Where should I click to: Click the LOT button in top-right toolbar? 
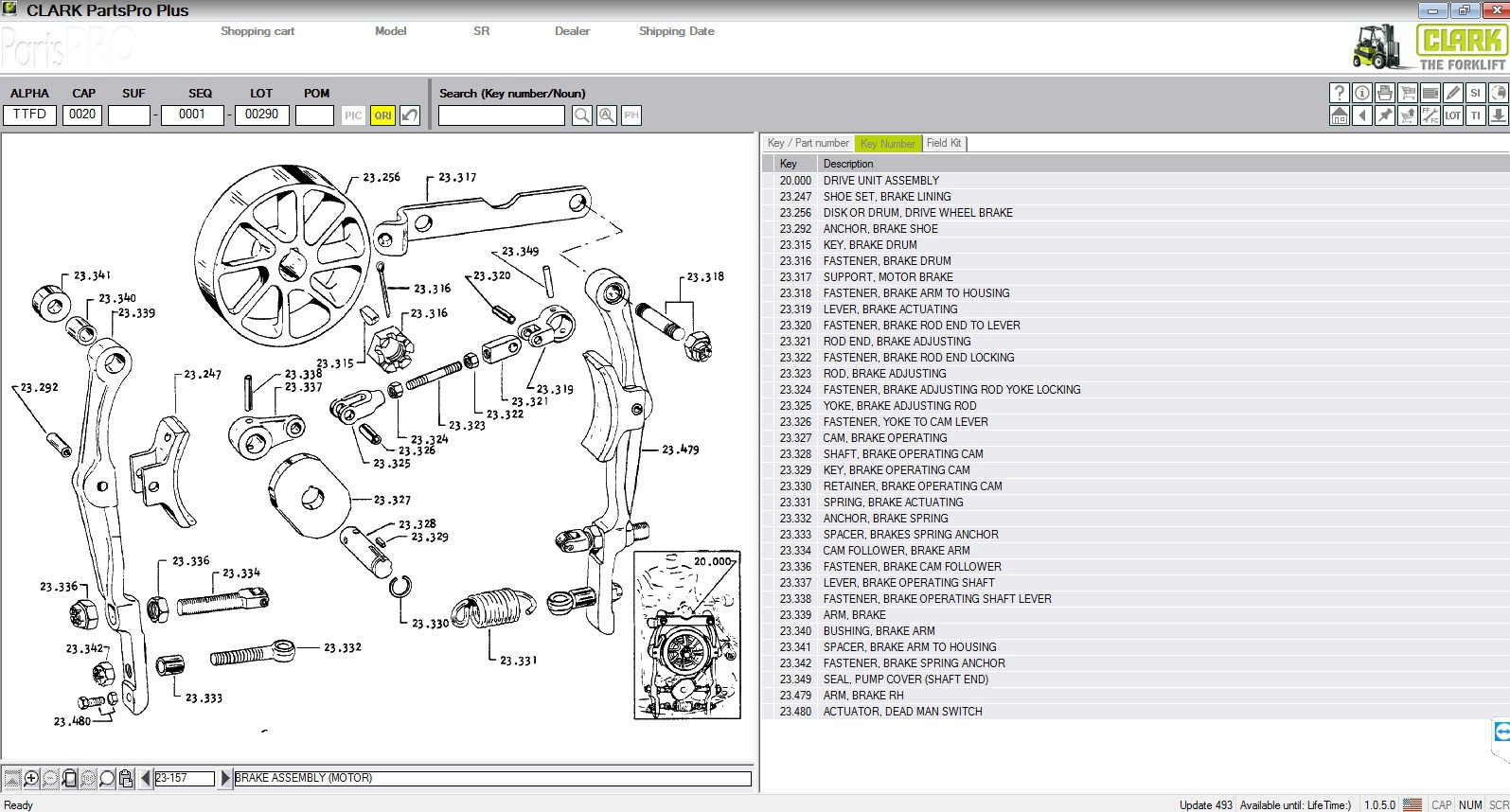pos(1452,115)
